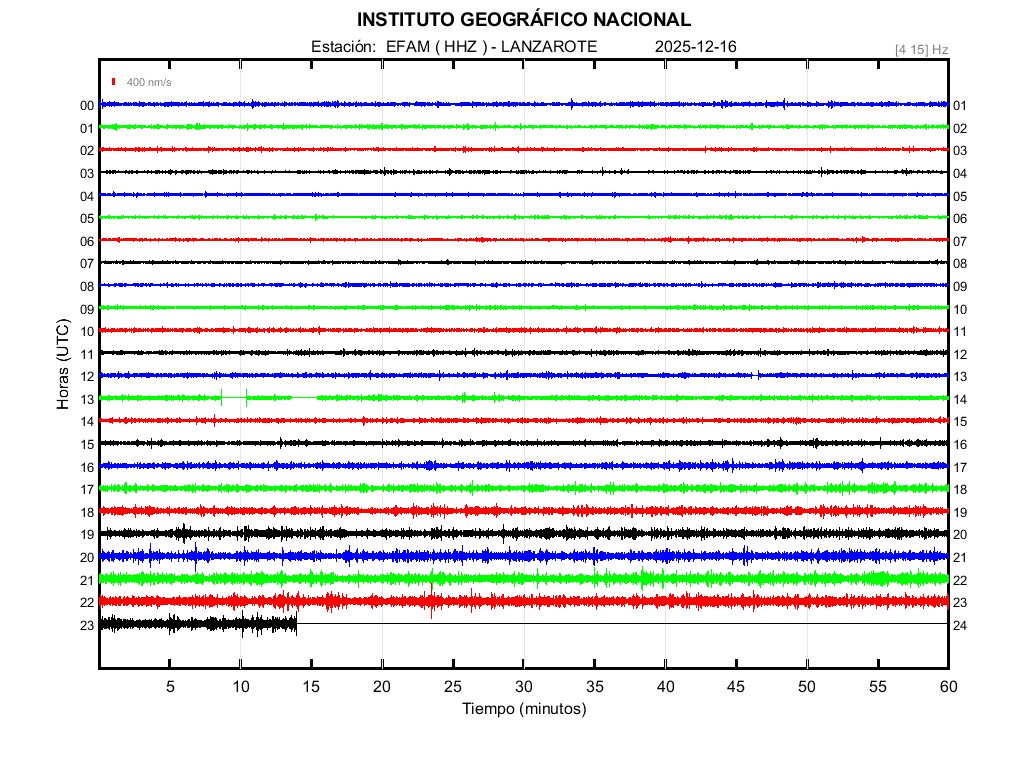The image size is (1024, 768).
Task: Click hour label 00 on left axis
Action: (x=87, y=106)
